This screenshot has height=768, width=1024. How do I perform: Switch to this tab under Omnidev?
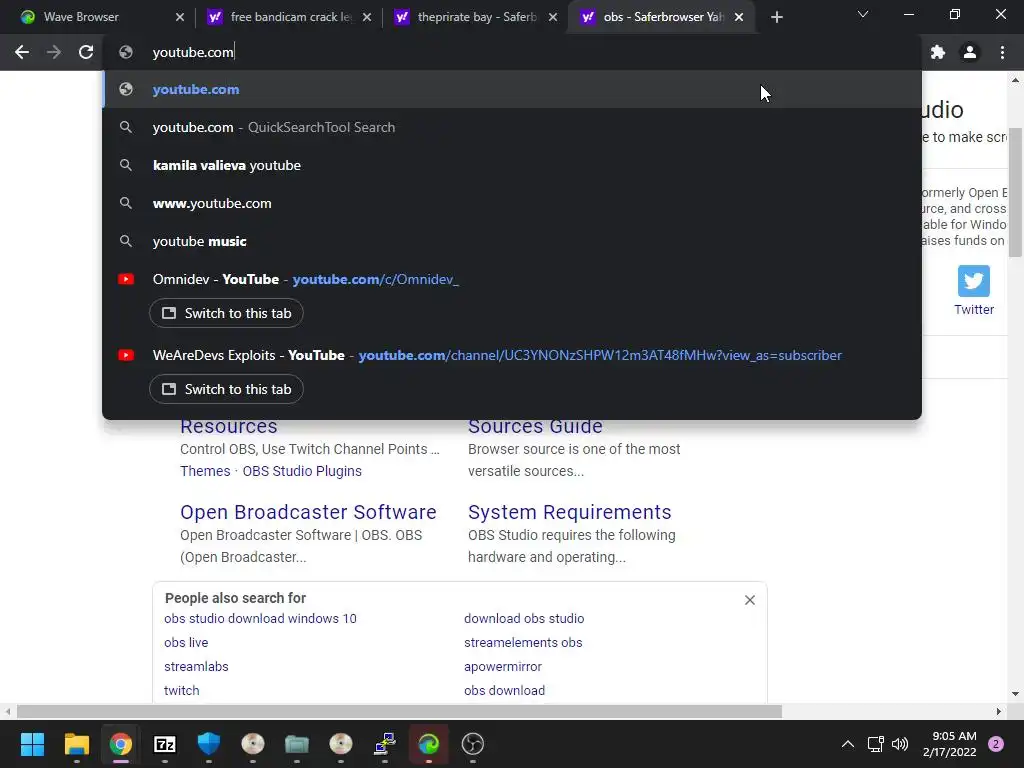pos(226,313)
